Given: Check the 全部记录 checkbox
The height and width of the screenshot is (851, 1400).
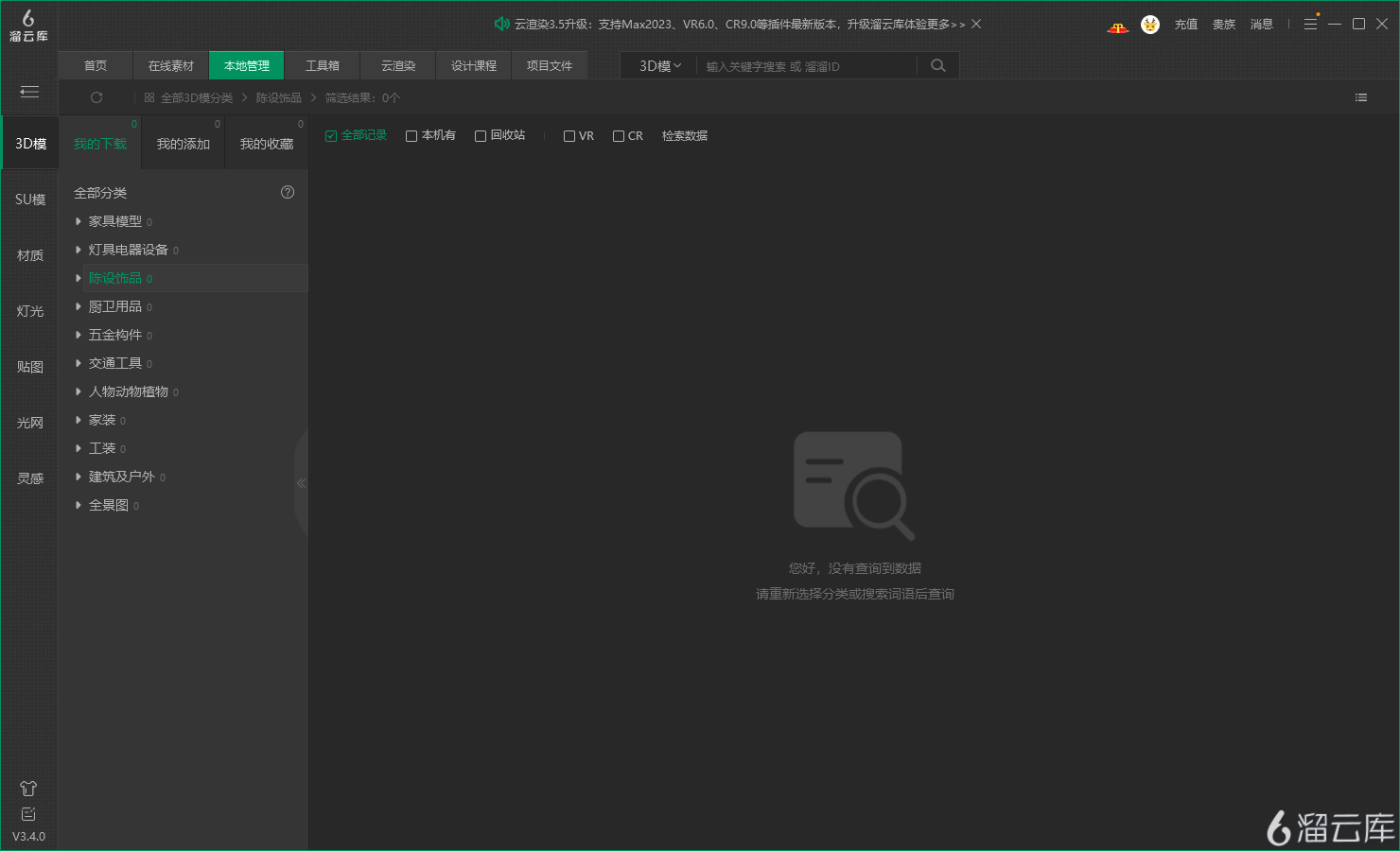Looking at the screenshot, I should [331, 136].
